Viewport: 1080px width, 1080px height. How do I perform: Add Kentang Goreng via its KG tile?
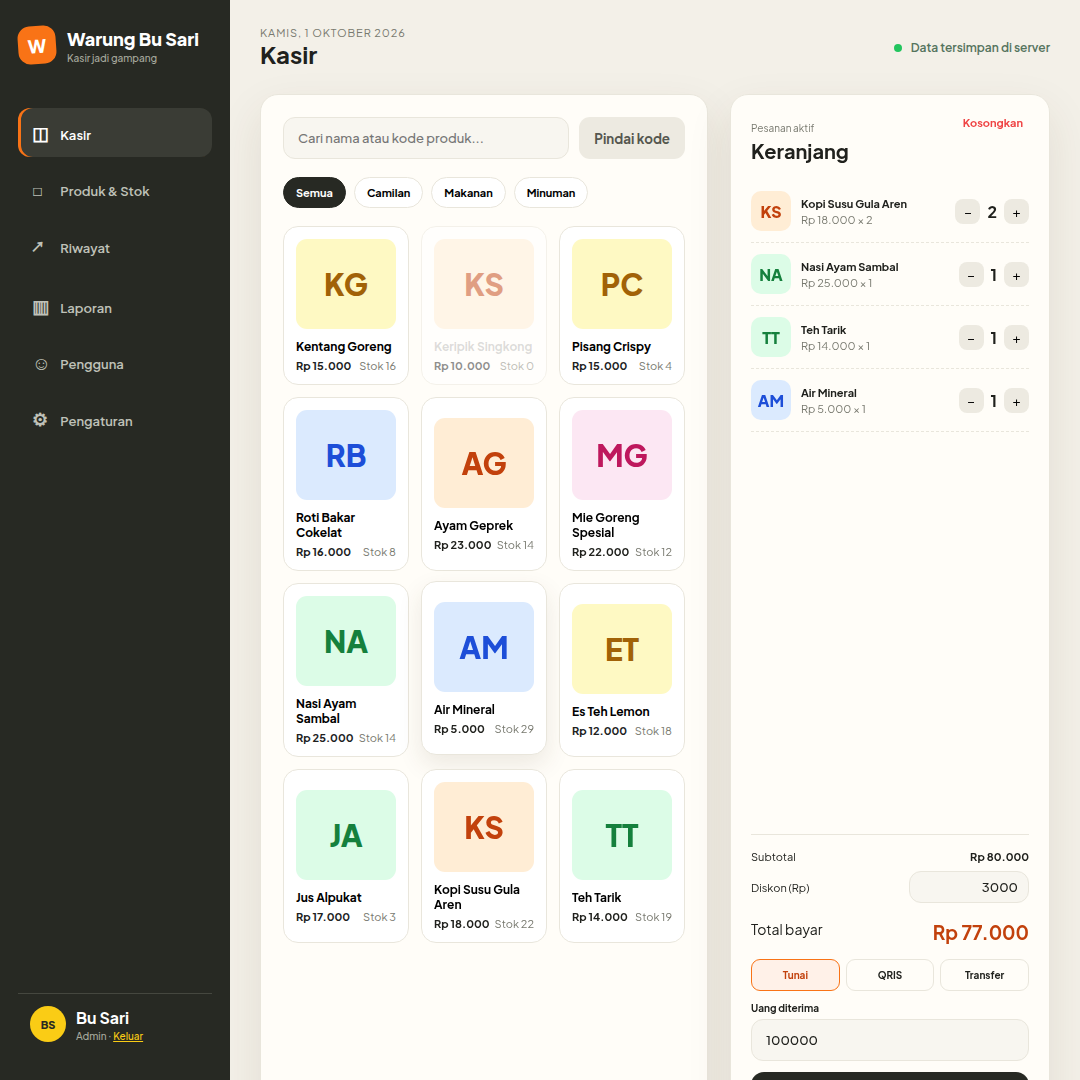(346, 284)
